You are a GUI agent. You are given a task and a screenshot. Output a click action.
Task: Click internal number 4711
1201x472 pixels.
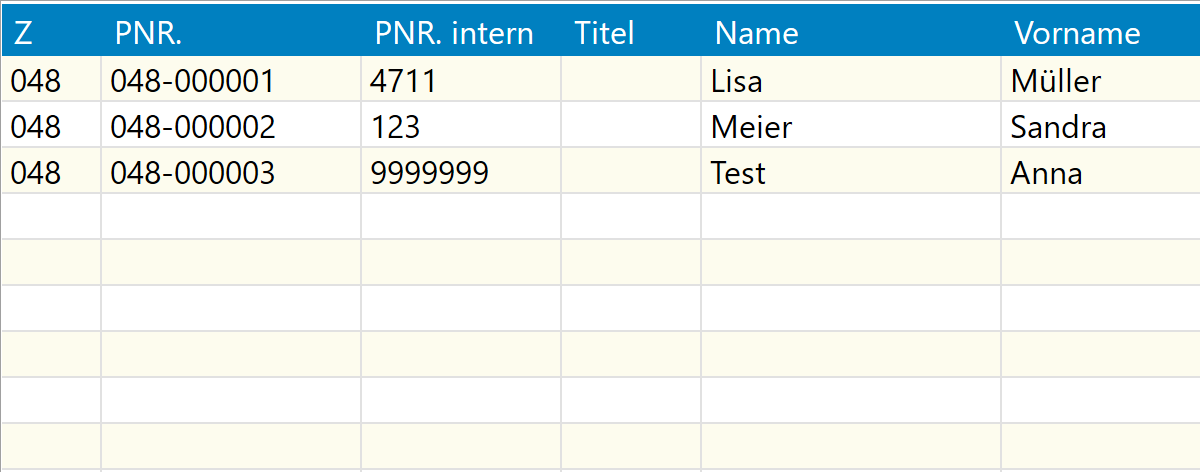461,80
